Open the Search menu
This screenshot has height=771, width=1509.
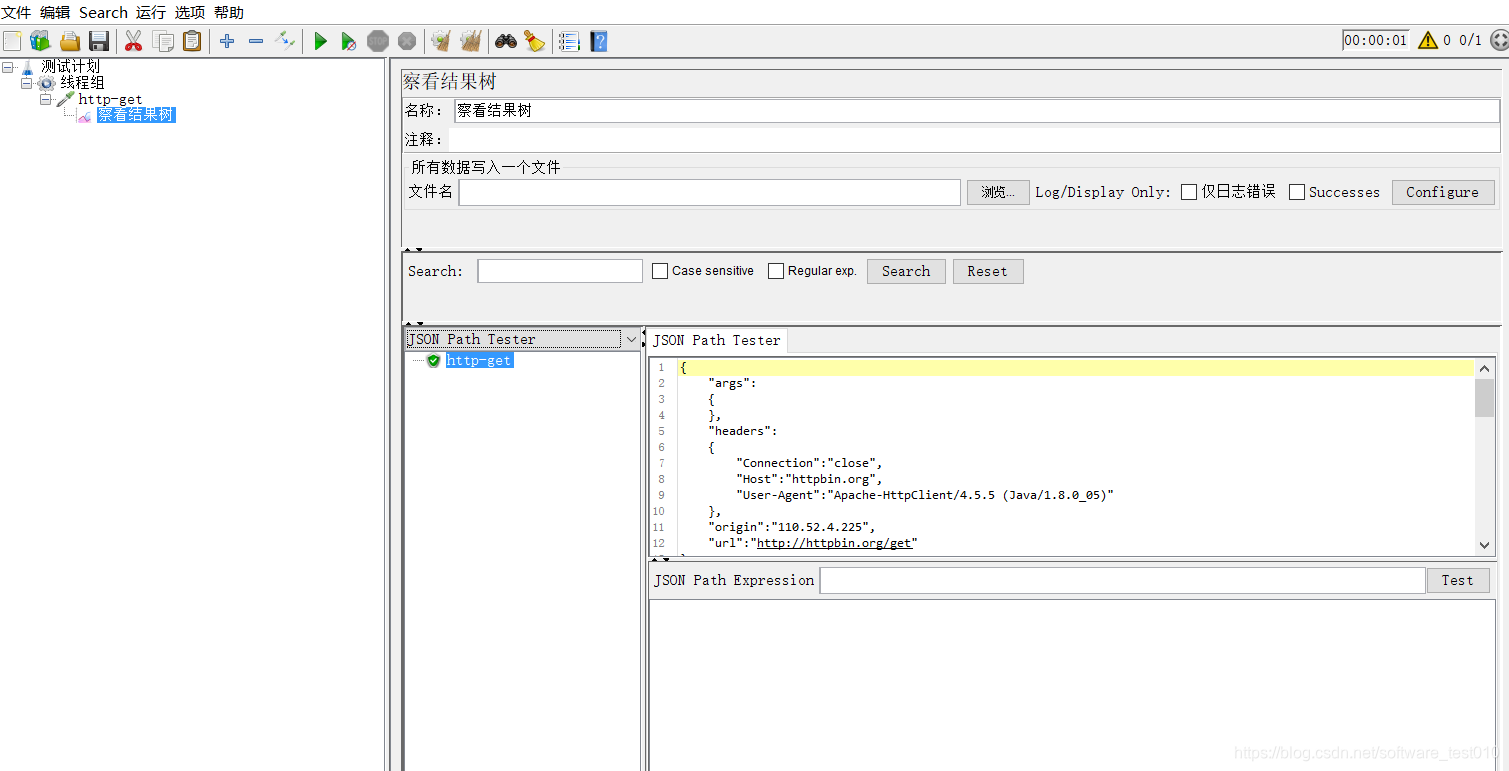pyautogui.click(x=103, y=12)
